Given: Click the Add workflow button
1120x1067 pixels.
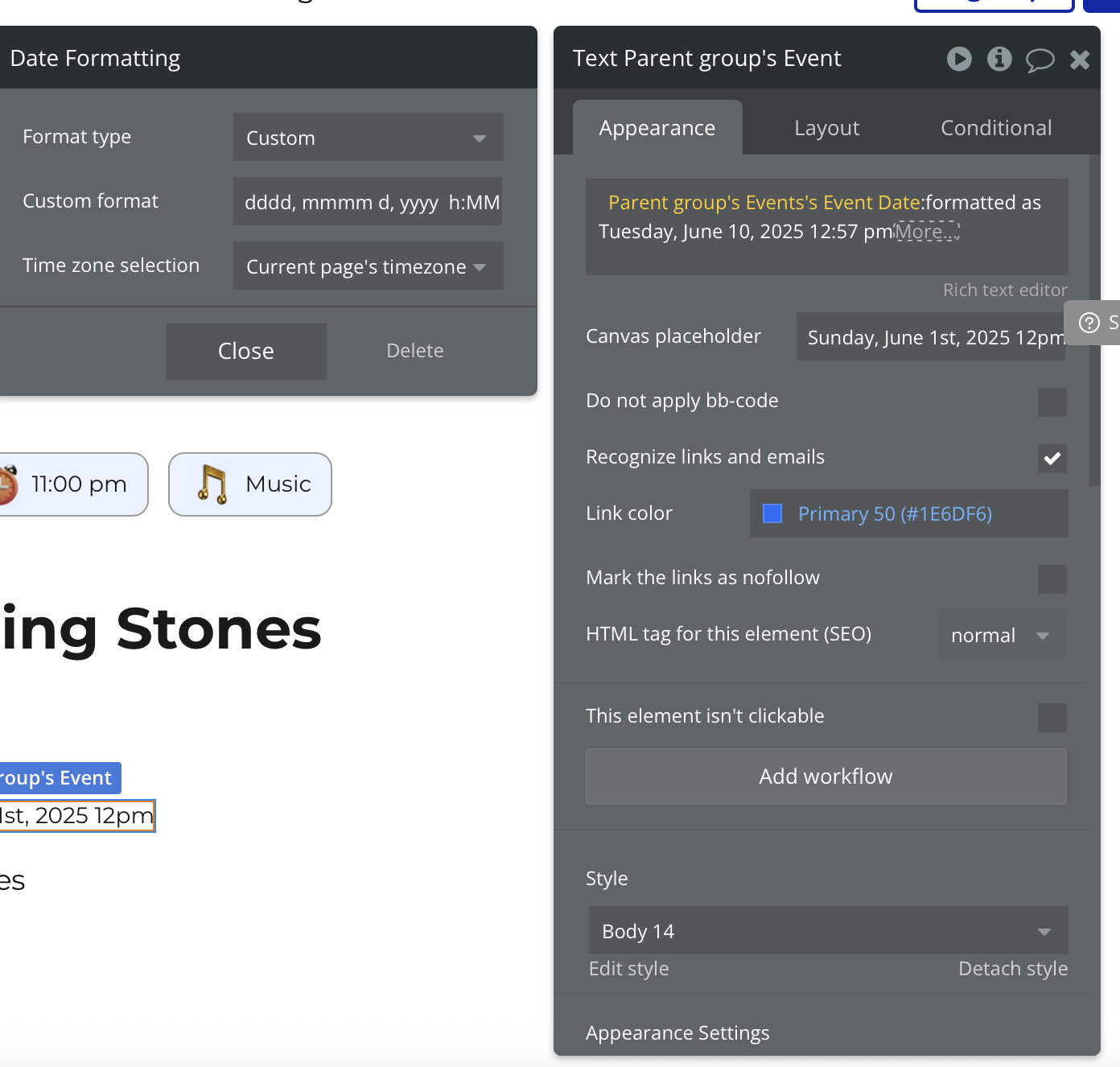Looking at the screenshot, I should point(826,777).
